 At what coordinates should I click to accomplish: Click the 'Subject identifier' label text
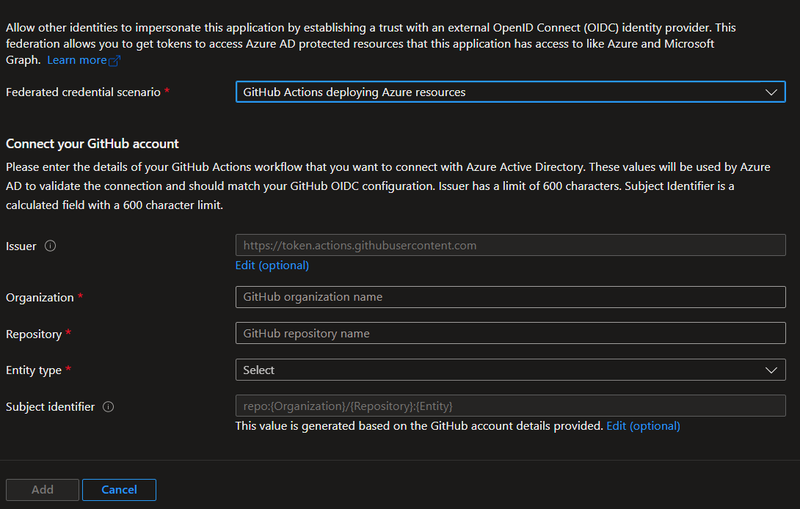pos(50,407)
